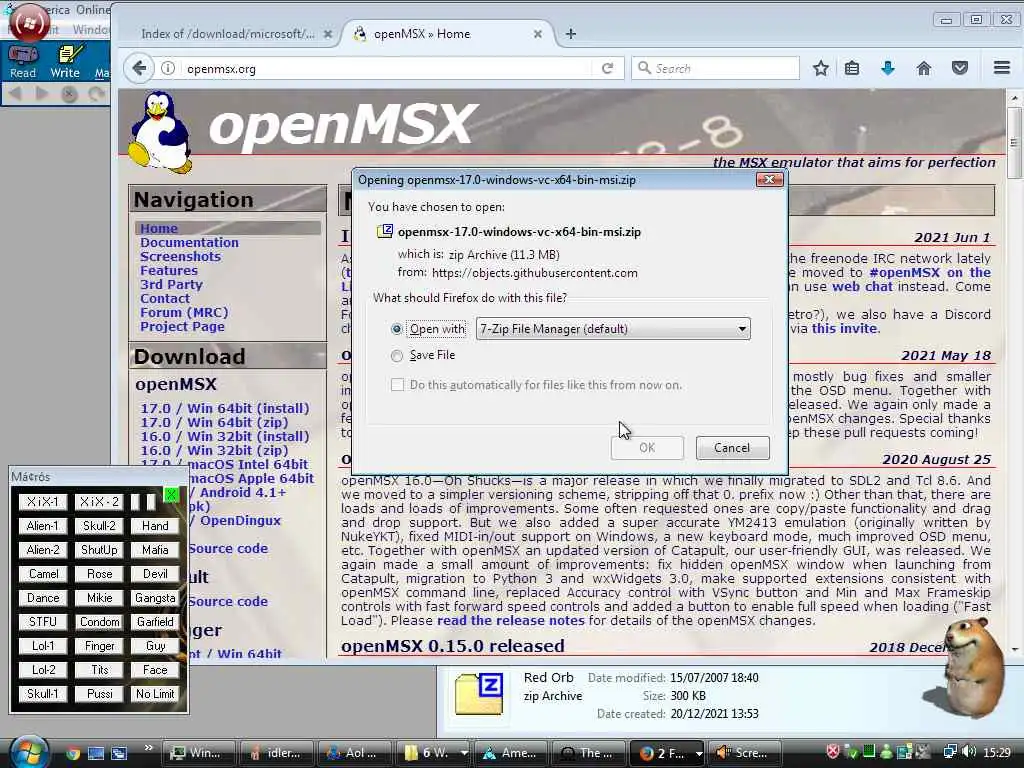Click the Cancel button in download dialog

pyautogui.click(x=732, y=448)
